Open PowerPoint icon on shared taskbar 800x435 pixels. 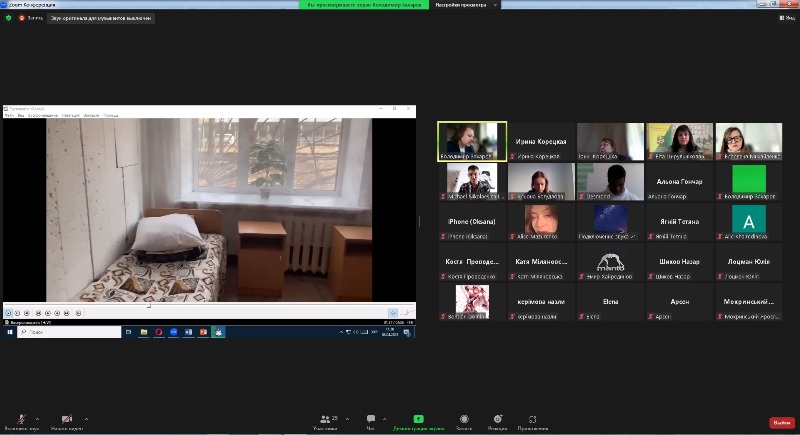tap(203, 332)
